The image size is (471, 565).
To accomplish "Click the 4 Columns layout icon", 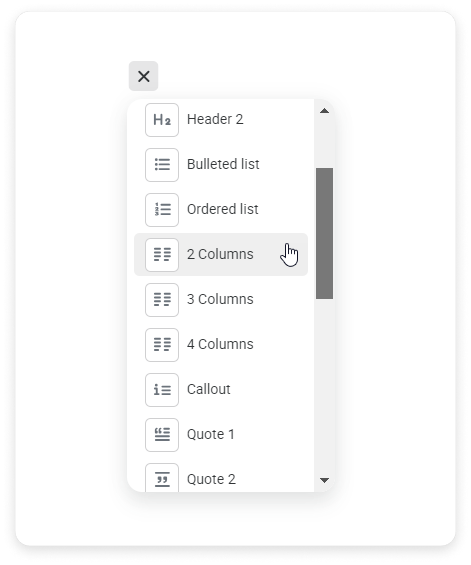I will click(x=162, y=345).
